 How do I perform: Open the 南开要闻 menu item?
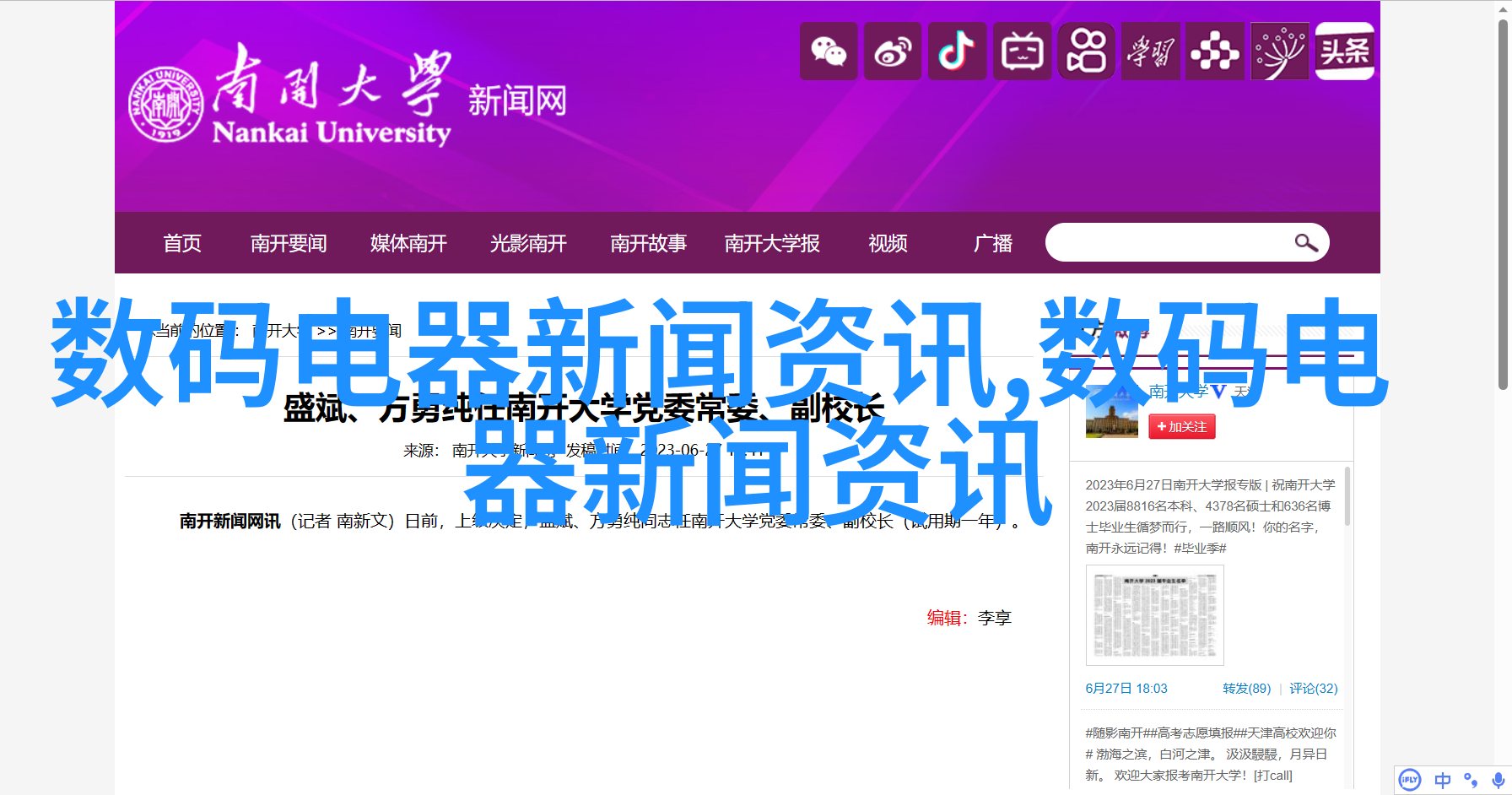(289, 243)
